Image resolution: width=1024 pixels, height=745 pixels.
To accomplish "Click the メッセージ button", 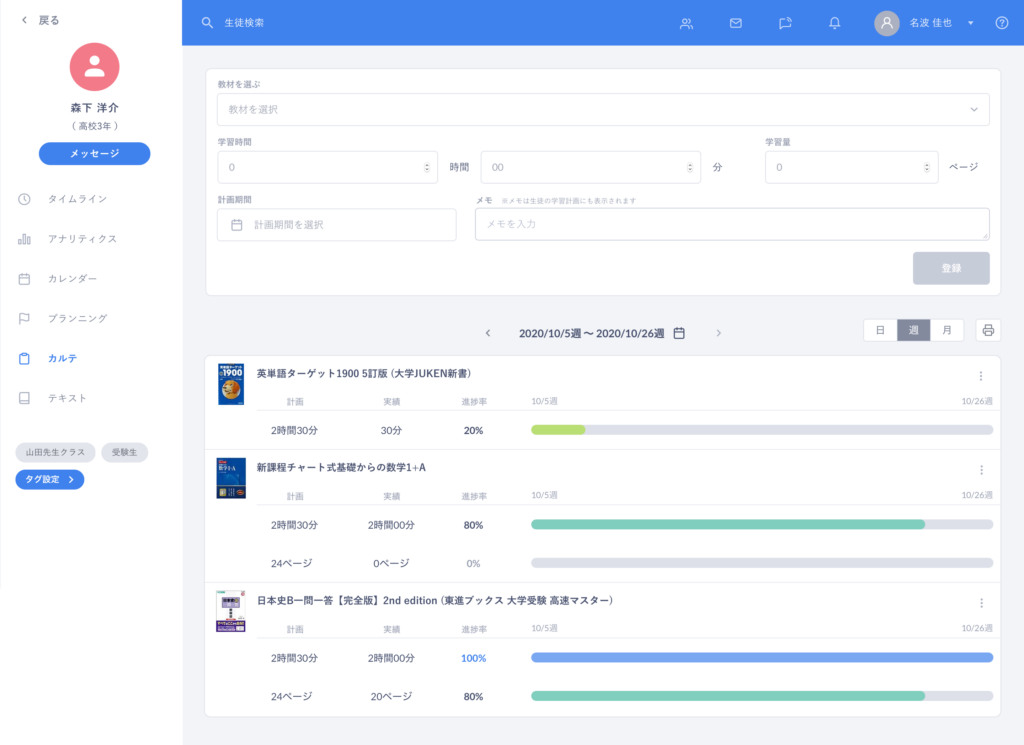I will (94, 153).
